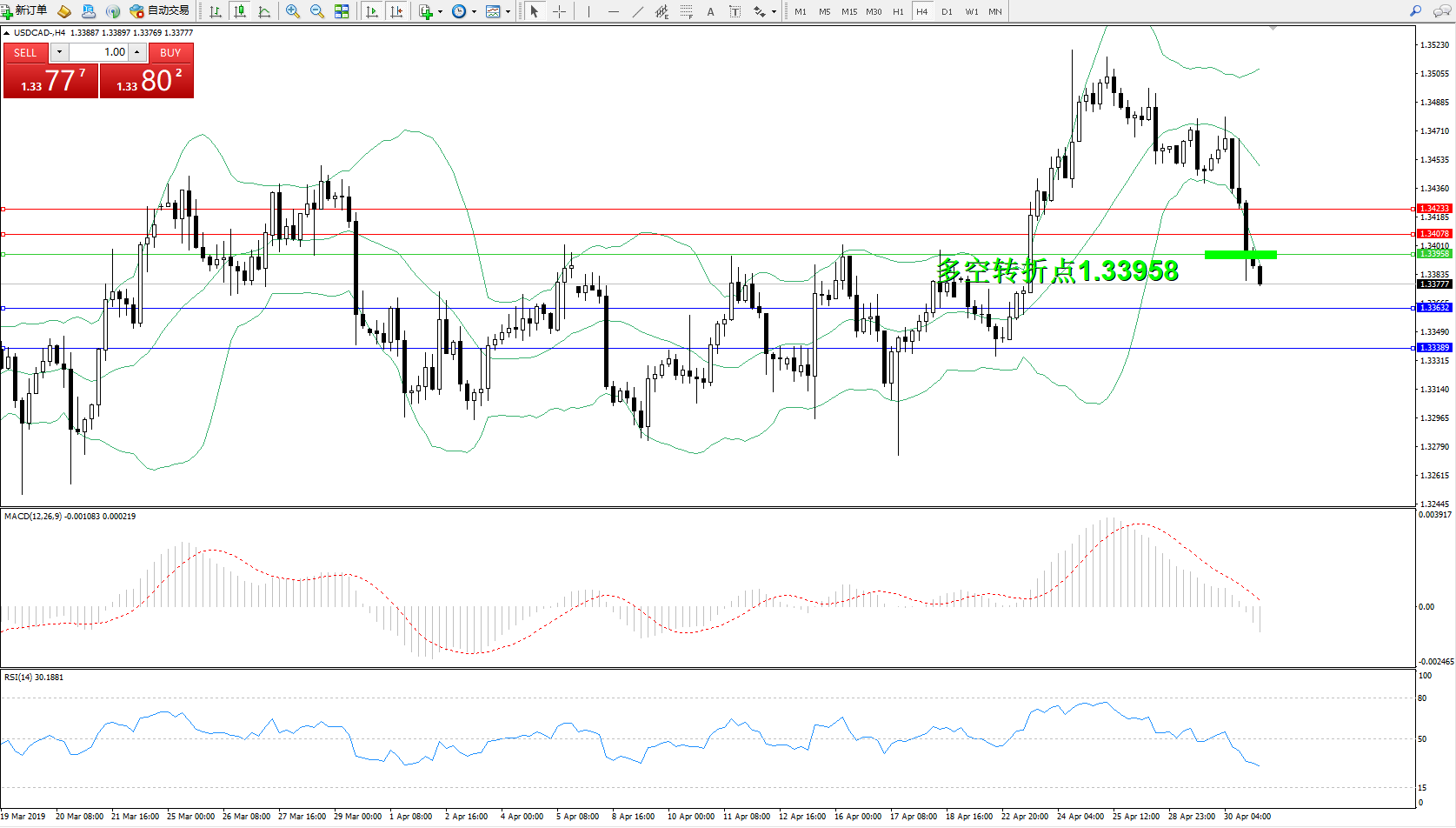This screenshot has height=828, width=1456.
Task: Open the periodicity clock dropdown arrow
Action: click(474, 12)
